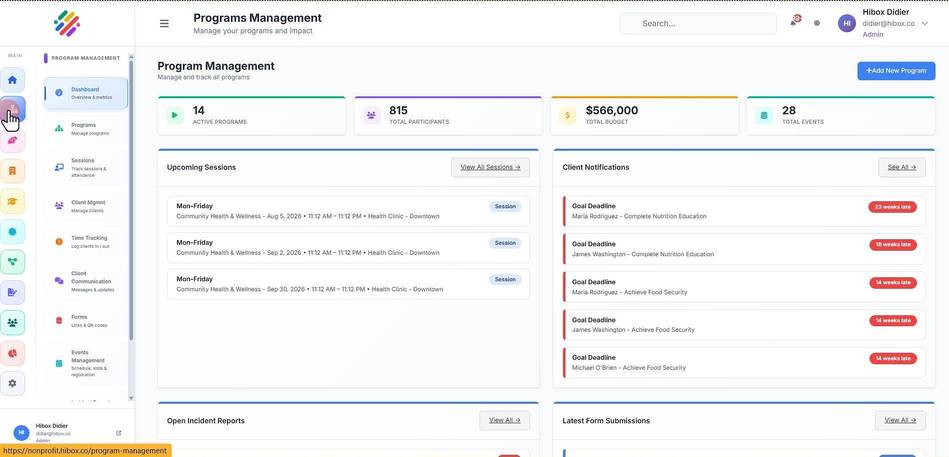This screenshot has width=949, height=457.
Task: Open James Washington Complete Nutrition Education notification
Action: coord(744,249)
